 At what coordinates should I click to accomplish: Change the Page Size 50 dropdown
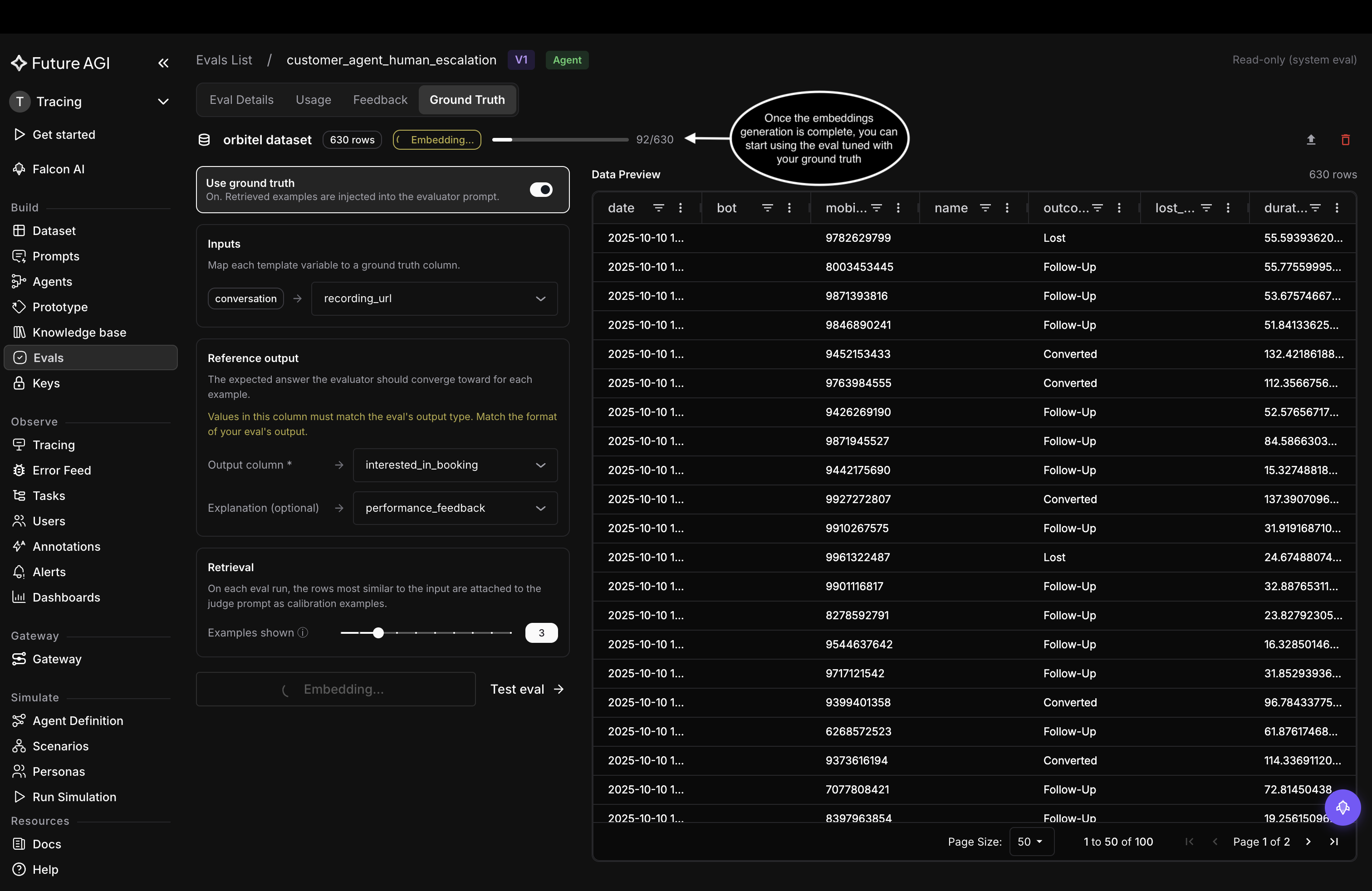pos(1031,842)
